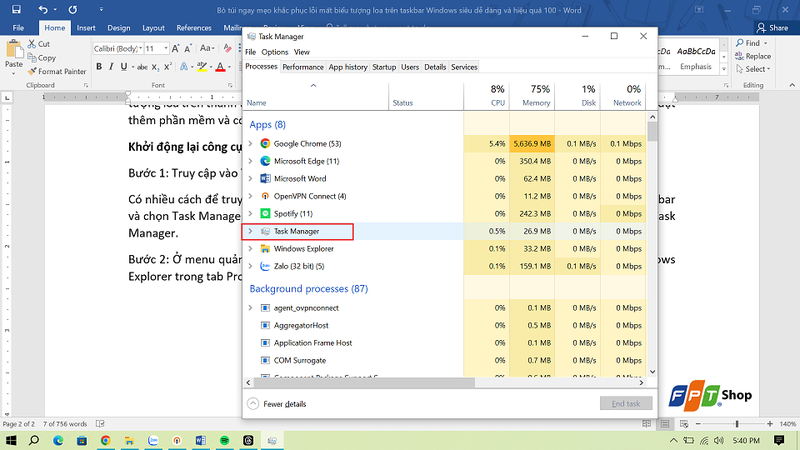800x450 pixels.
Task: Open the Windows Start menu
Action: coord(11,440)
